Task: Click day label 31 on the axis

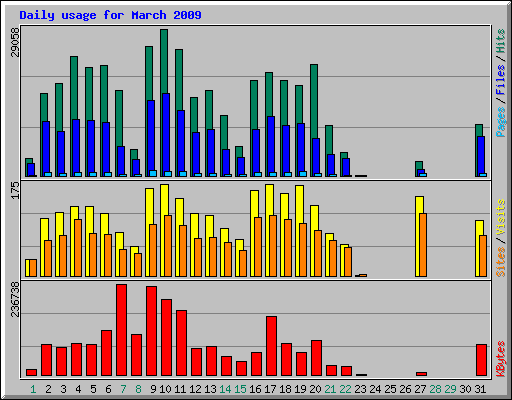Action: 480,389
